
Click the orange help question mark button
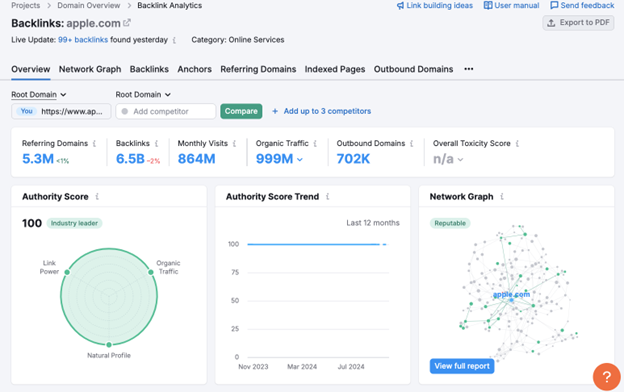[606, 376]
